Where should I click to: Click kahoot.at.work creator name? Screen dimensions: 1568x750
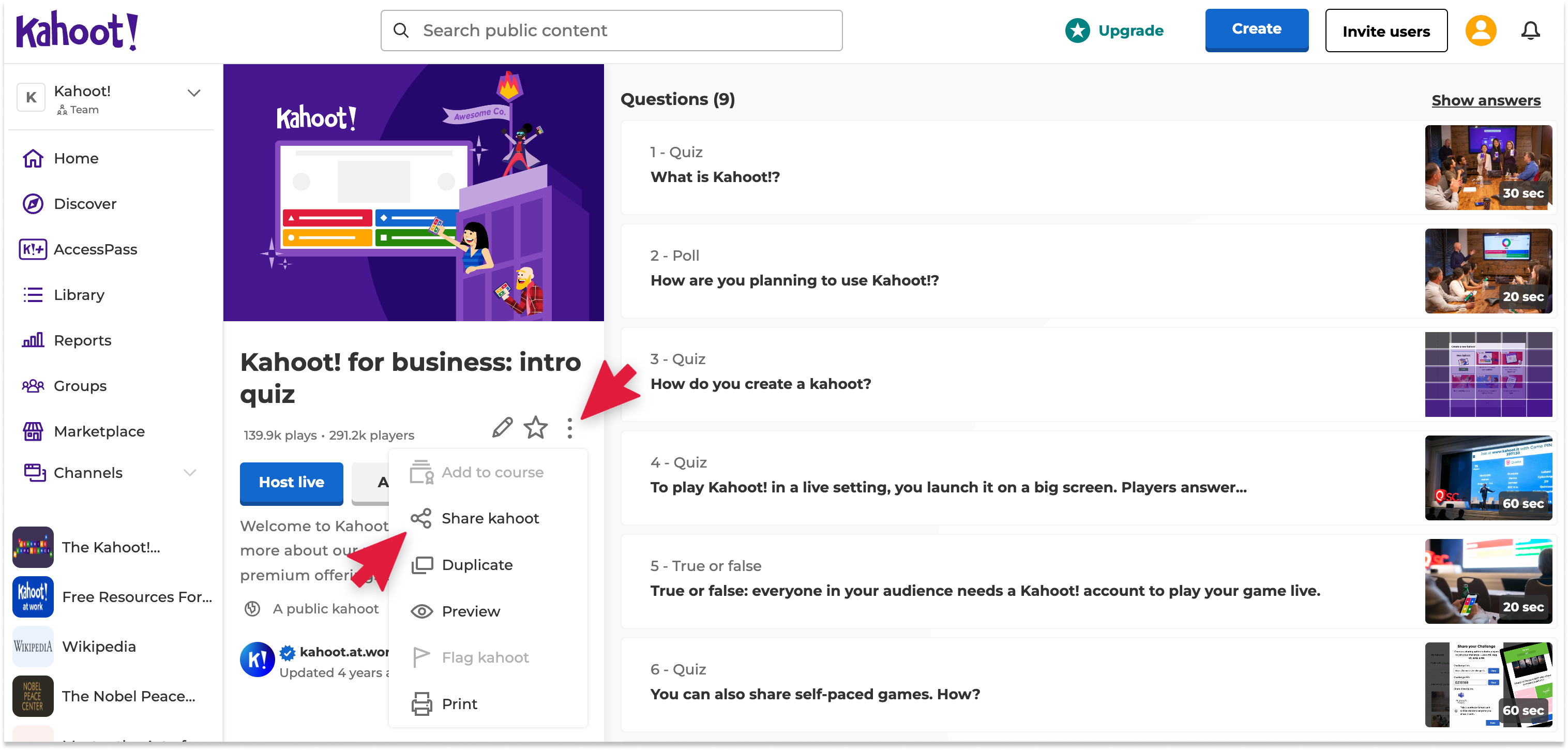click(x=344, y=652)
